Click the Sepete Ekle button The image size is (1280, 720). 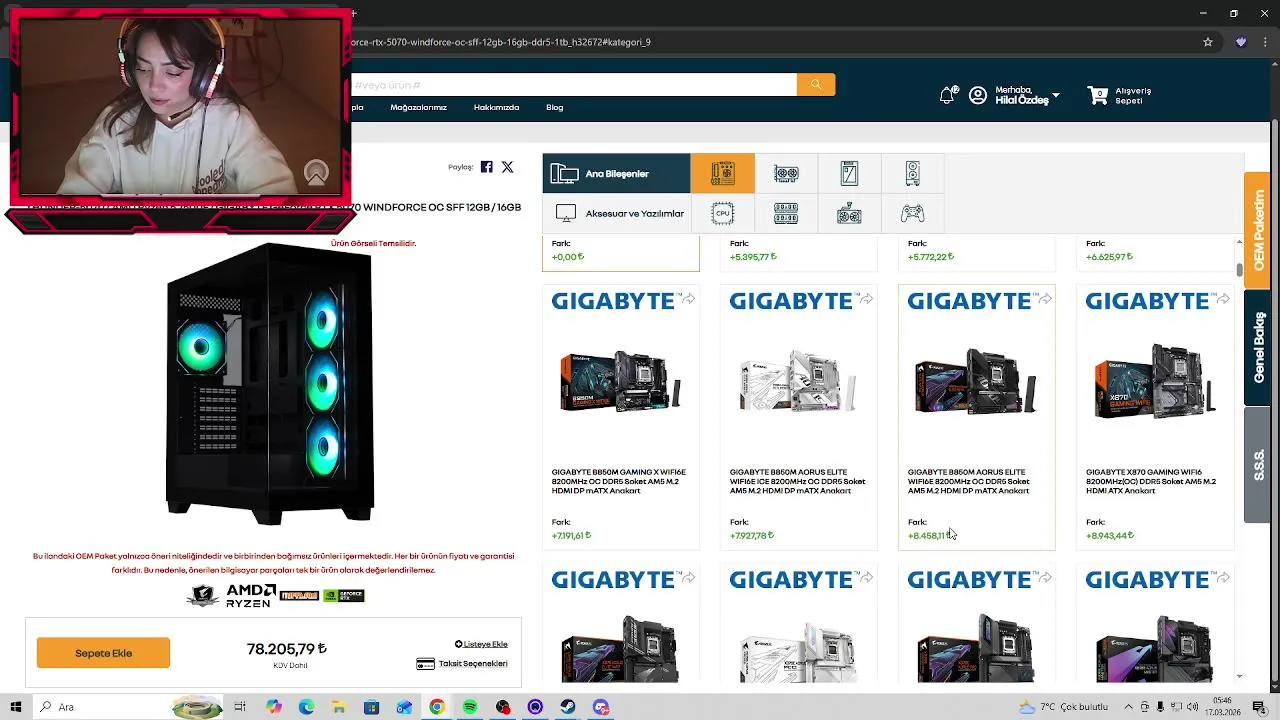pyautogui.click(x=103, y=653)
